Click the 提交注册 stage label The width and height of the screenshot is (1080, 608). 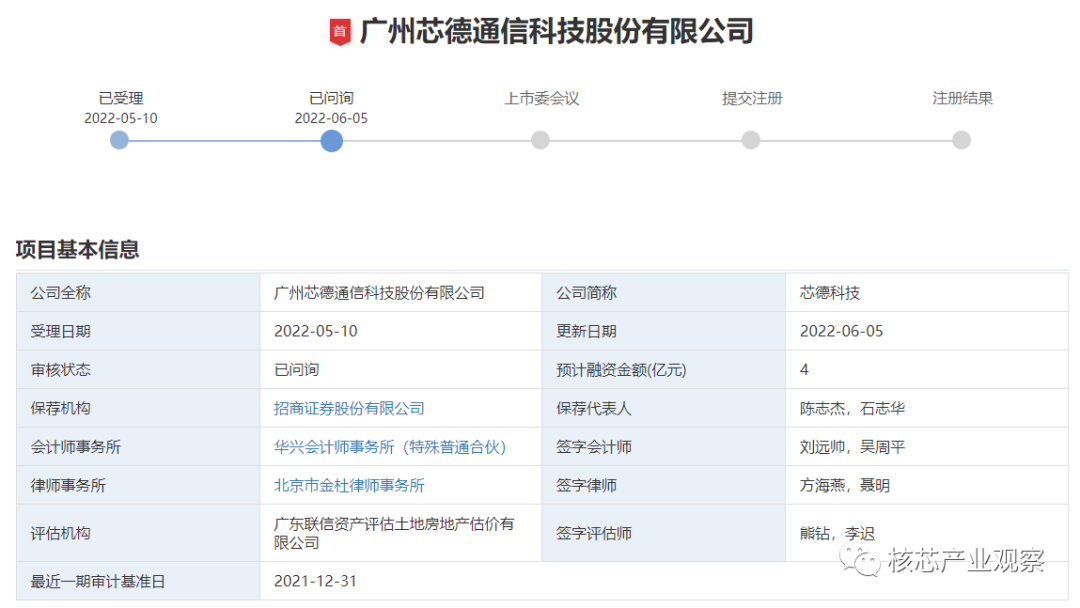pyautogui.click(x=752, y=98)
